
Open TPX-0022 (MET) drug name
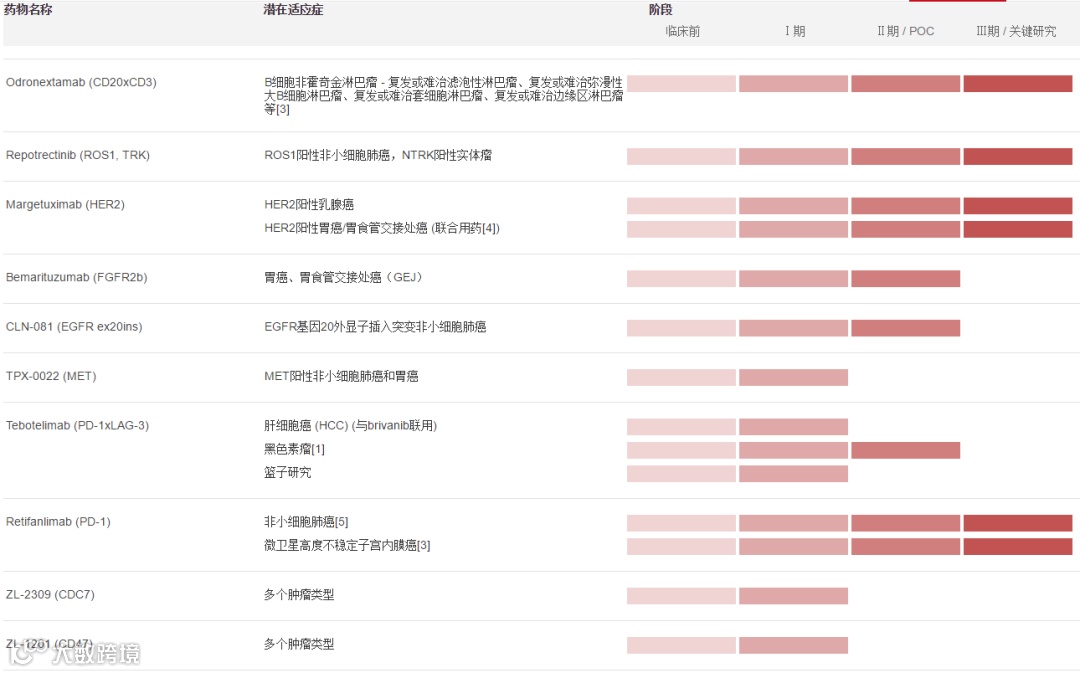point(51,377)
